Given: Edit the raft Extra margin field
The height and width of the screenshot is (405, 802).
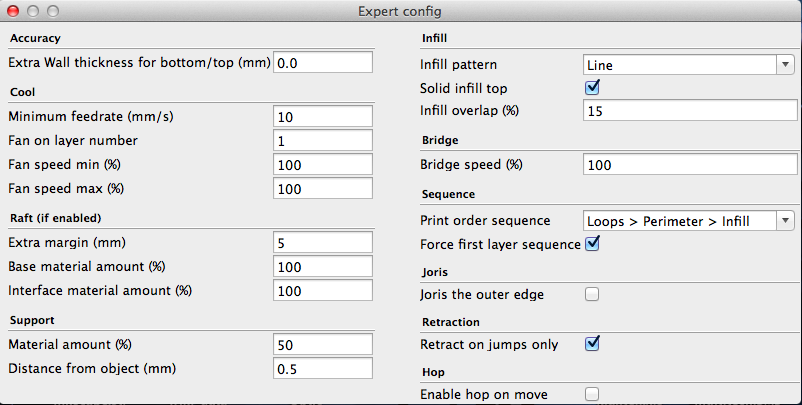Looking at the screenshot, I should tap(322, 243).
